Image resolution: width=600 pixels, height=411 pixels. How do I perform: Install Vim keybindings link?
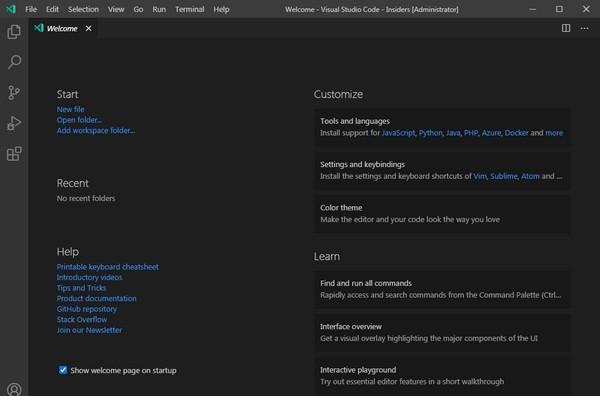click(480, 176)
